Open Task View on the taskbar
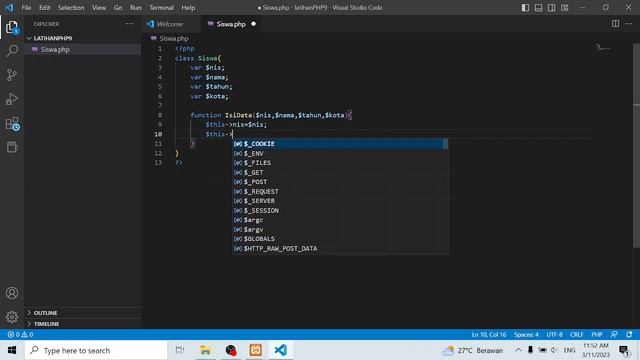640x360 pixels. (180, 350)
